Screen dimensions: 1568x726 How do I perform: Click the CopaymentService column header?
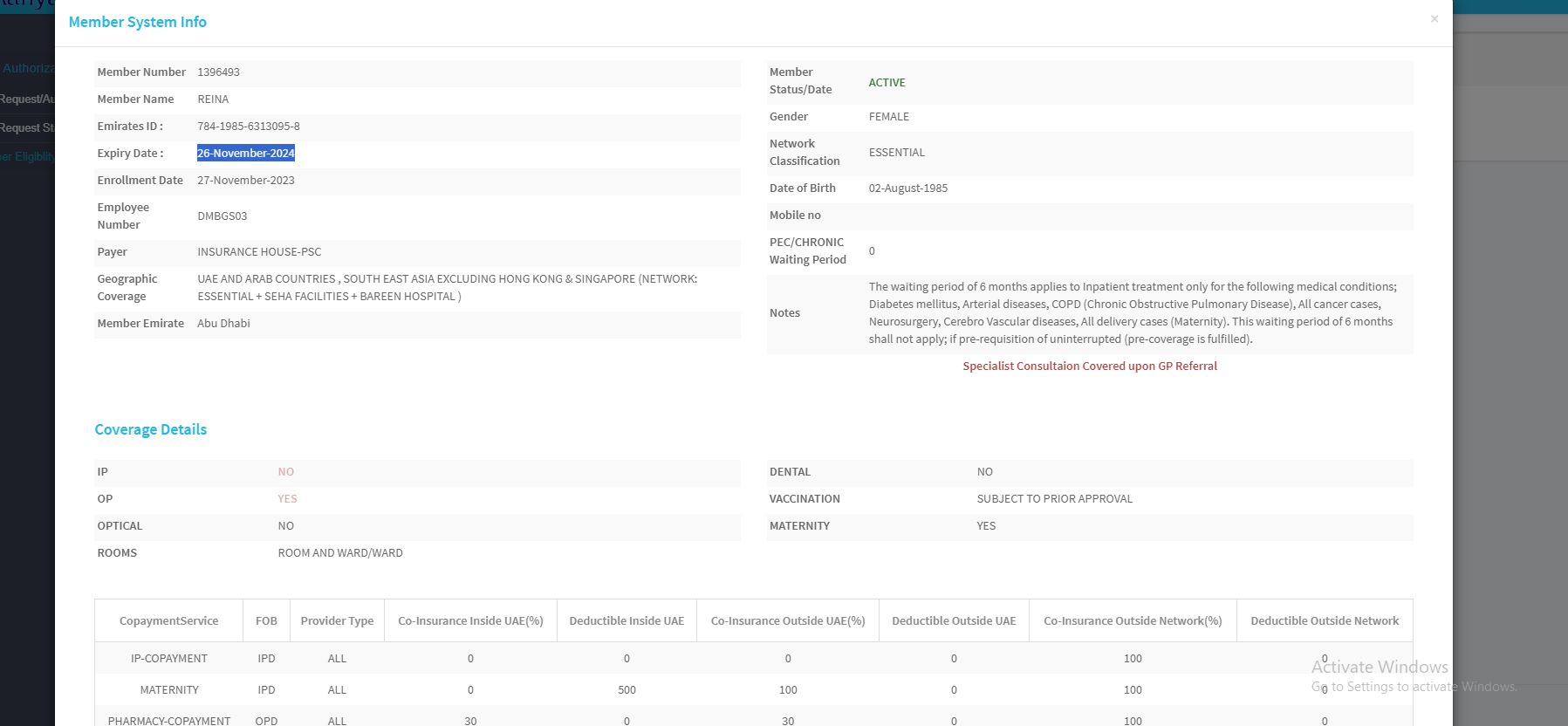[168, 621]
